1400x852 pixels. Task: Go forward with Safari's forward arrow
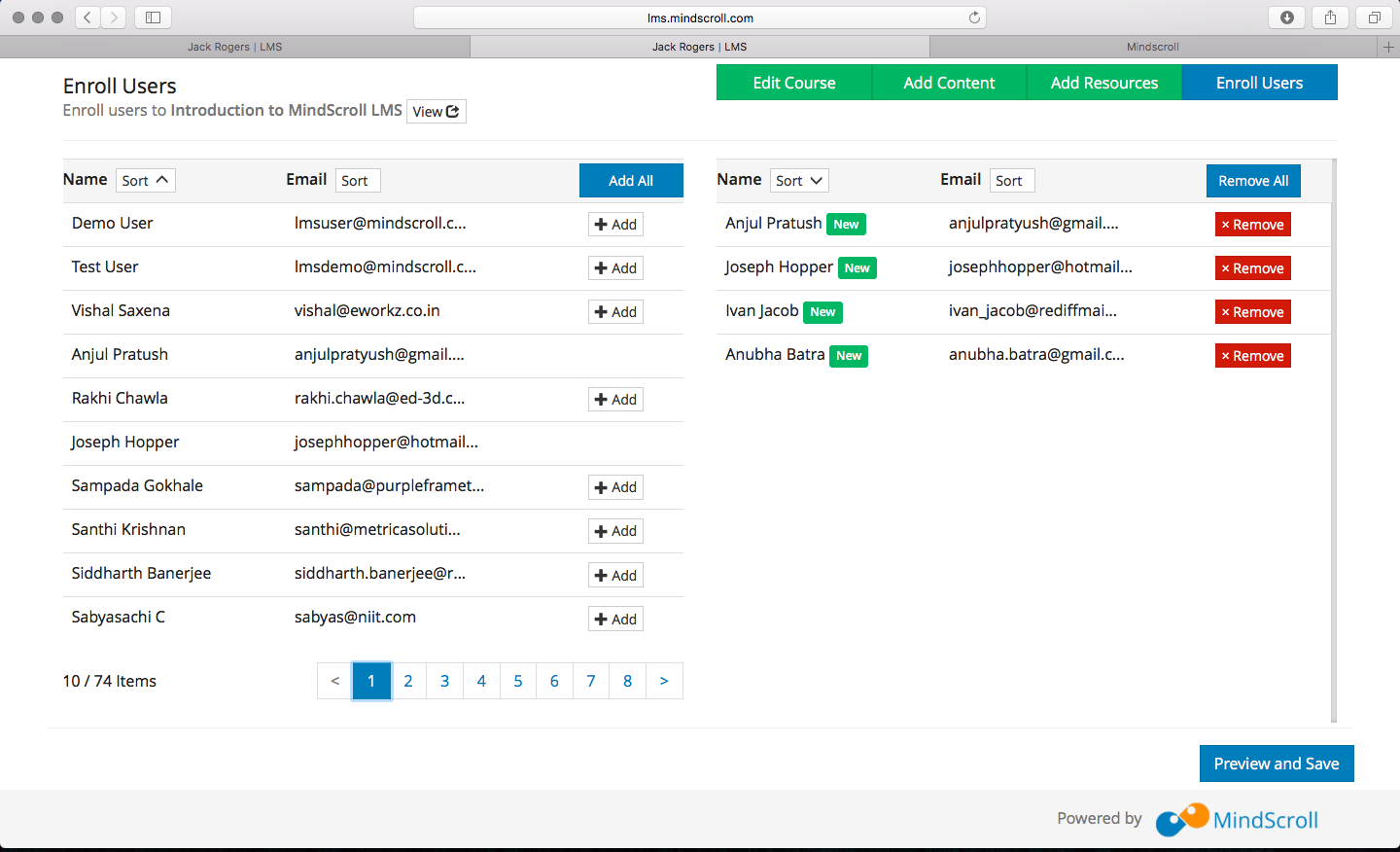(x=114, y=18)
